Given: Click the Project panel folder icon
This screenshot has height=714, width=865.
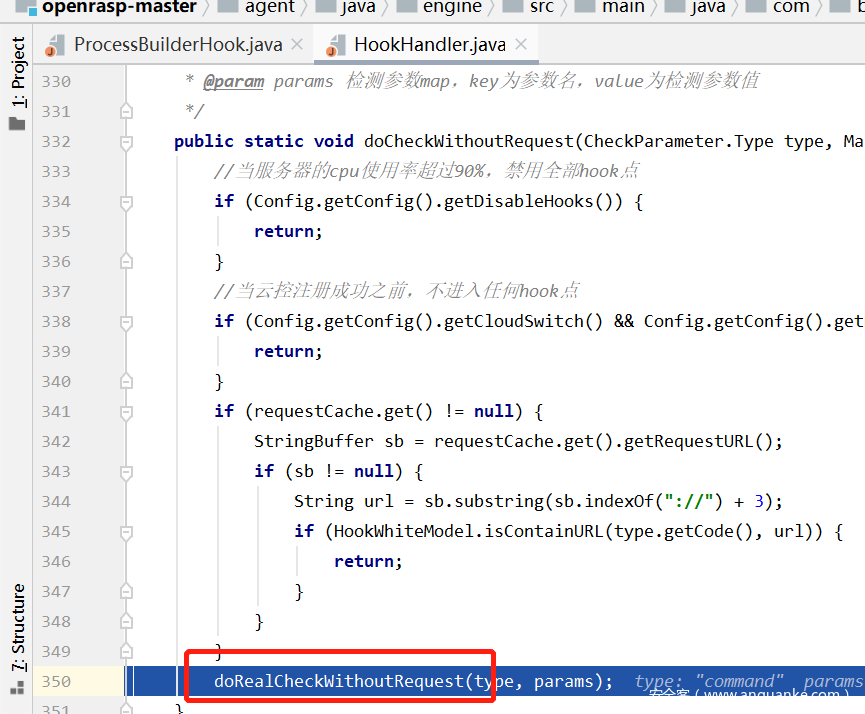Looking at the screenshot, I should click(x=17, y=124).
